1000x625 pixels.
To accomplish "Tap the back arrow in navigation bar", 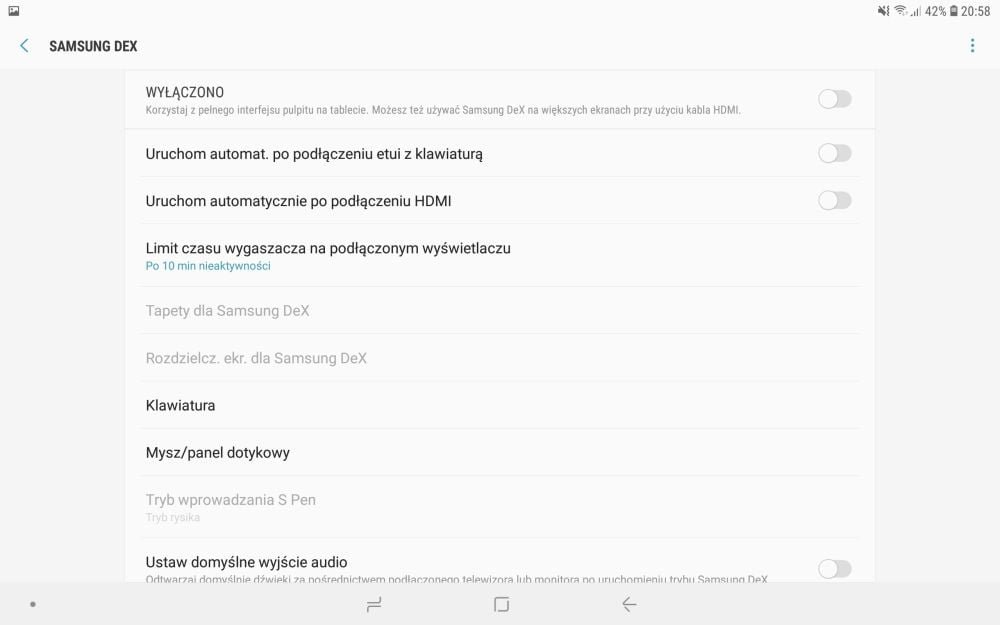I will [629, 604].
